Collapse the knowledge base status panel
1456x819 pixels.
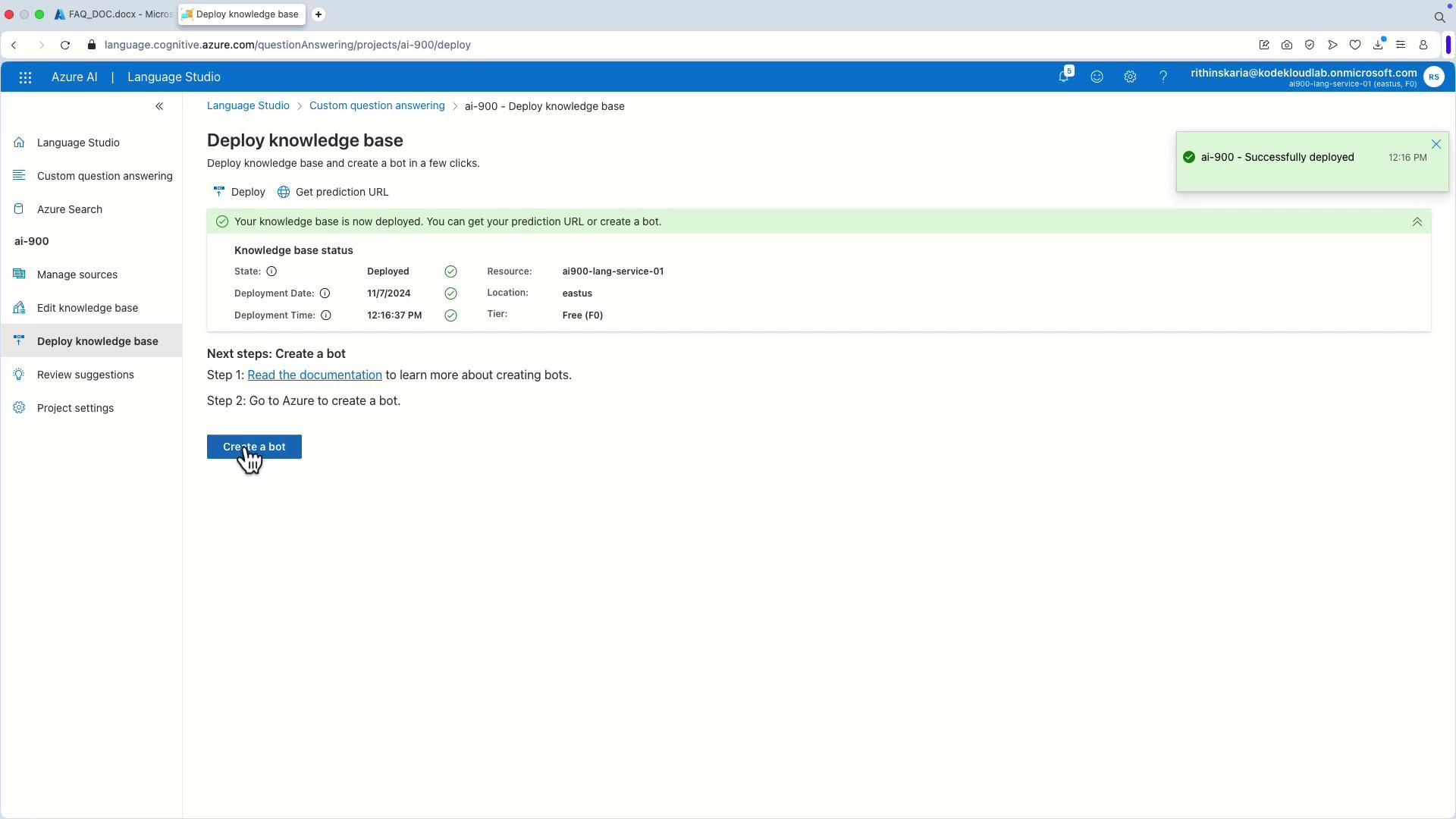click(1417, 222)
